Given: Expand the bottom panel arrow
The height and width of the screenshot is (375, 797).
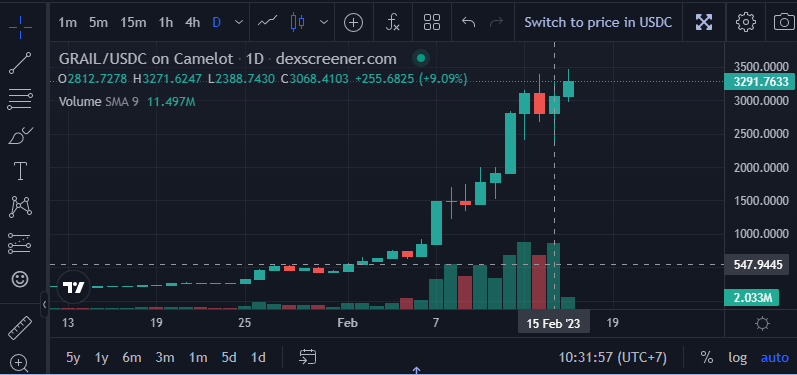Looking at the screenshot, I should tap(416, 370).
